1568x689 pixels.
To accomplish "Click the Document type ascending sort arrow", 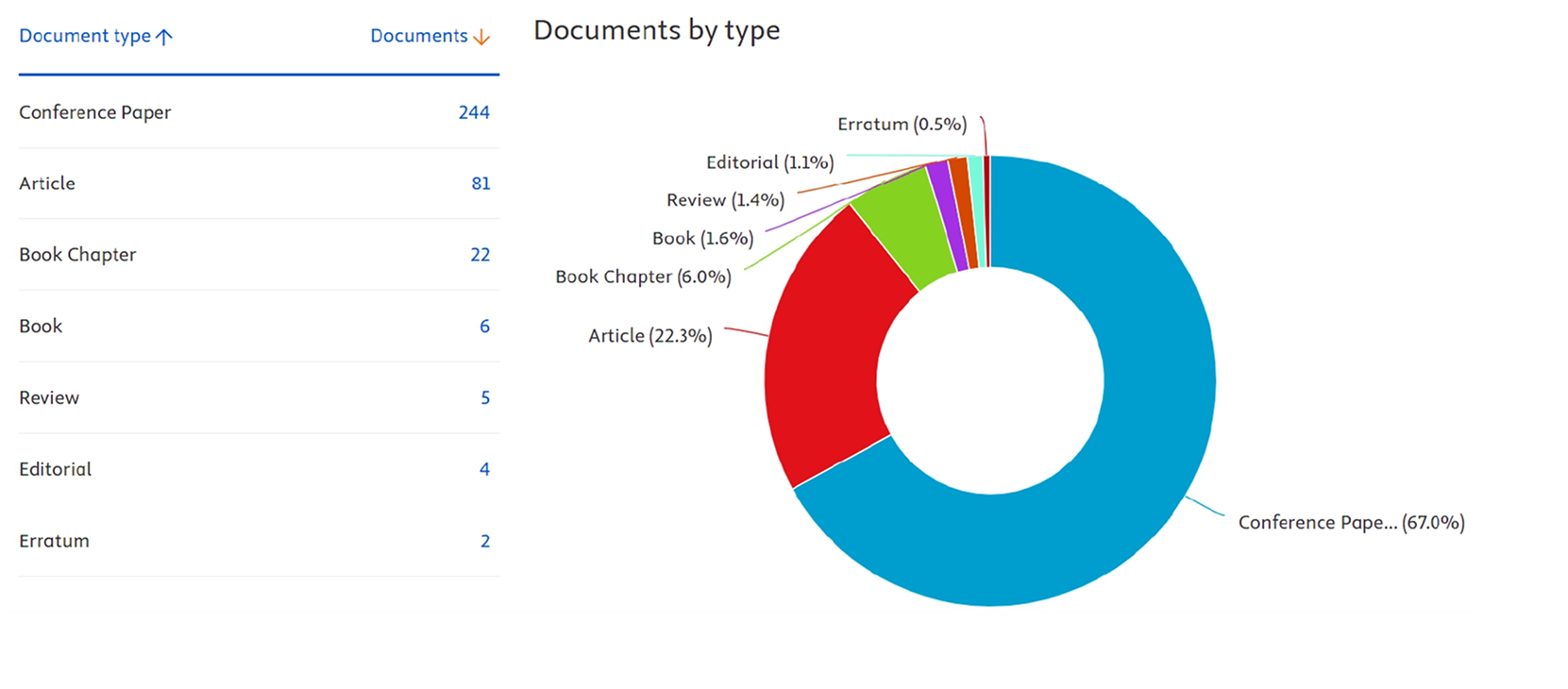I will click(x=164, y=37).
